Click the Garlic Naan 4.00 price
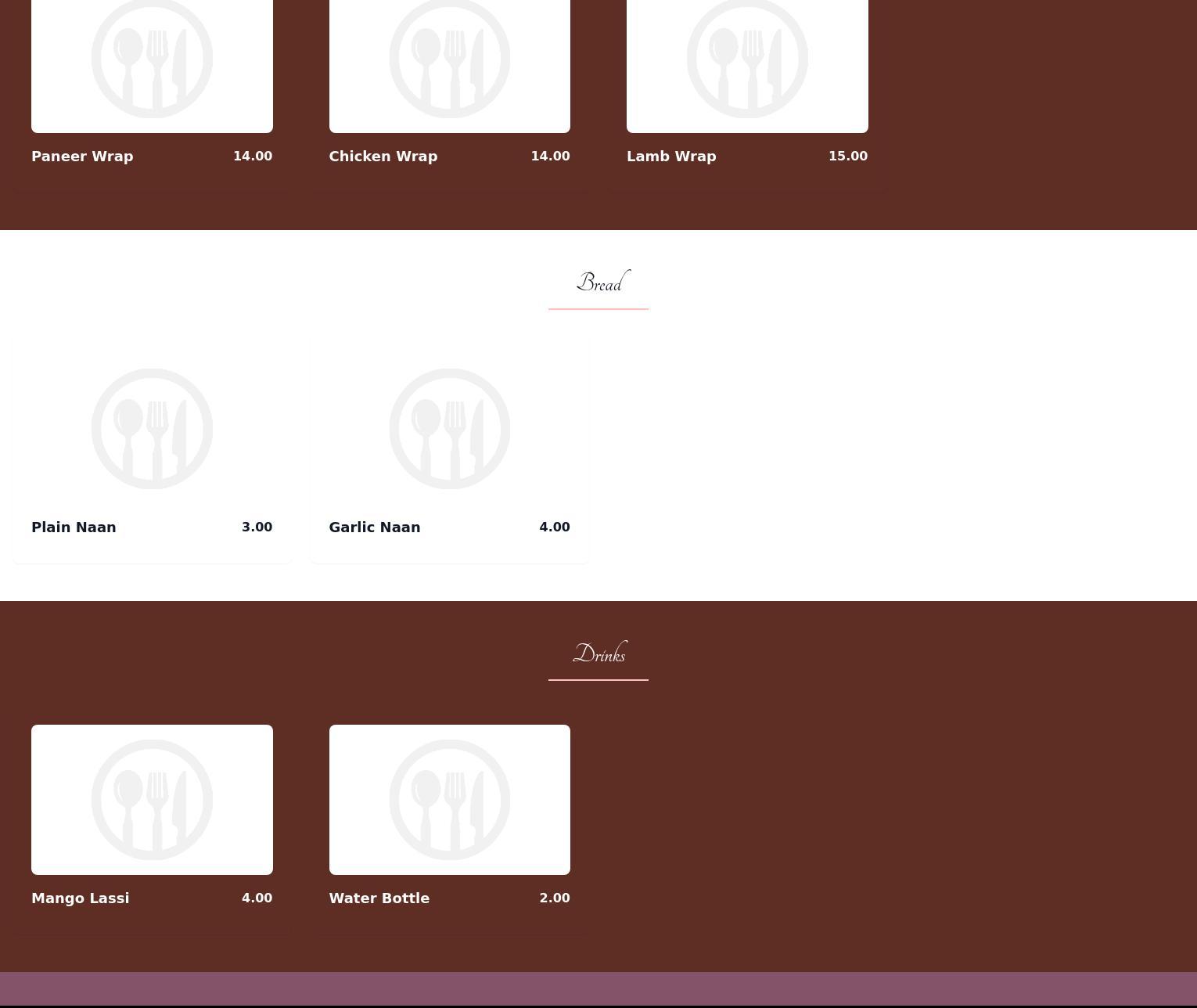The width and height of the screenshot is (1197, 1008). tap(554, 527)
